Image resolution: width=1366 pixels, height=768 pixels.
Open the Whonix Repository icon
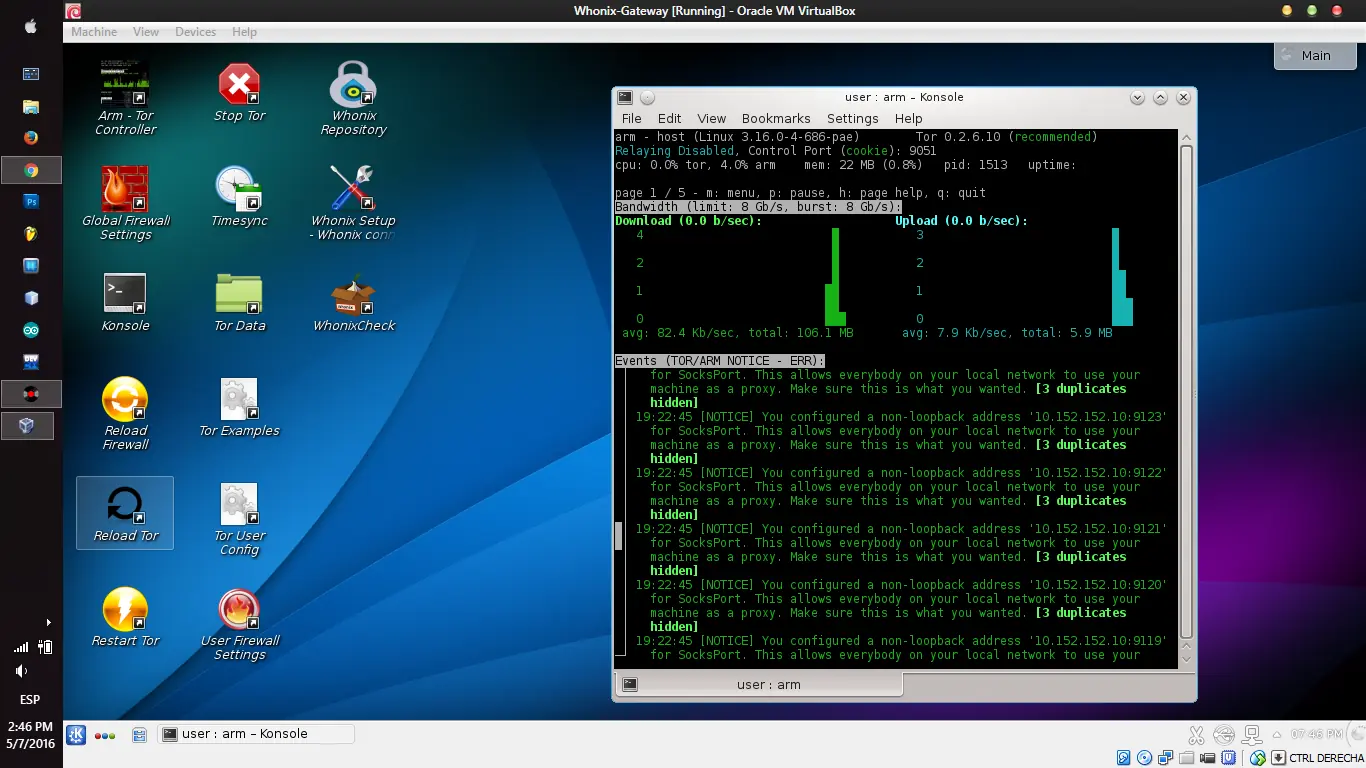(353, 97)
